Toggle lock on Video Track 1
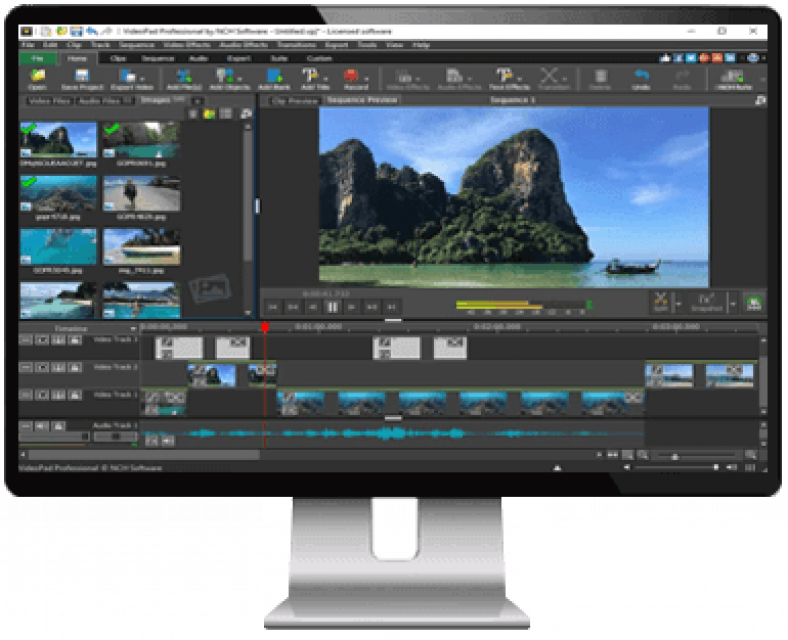788x640 pixels. [x=75, y=395]
